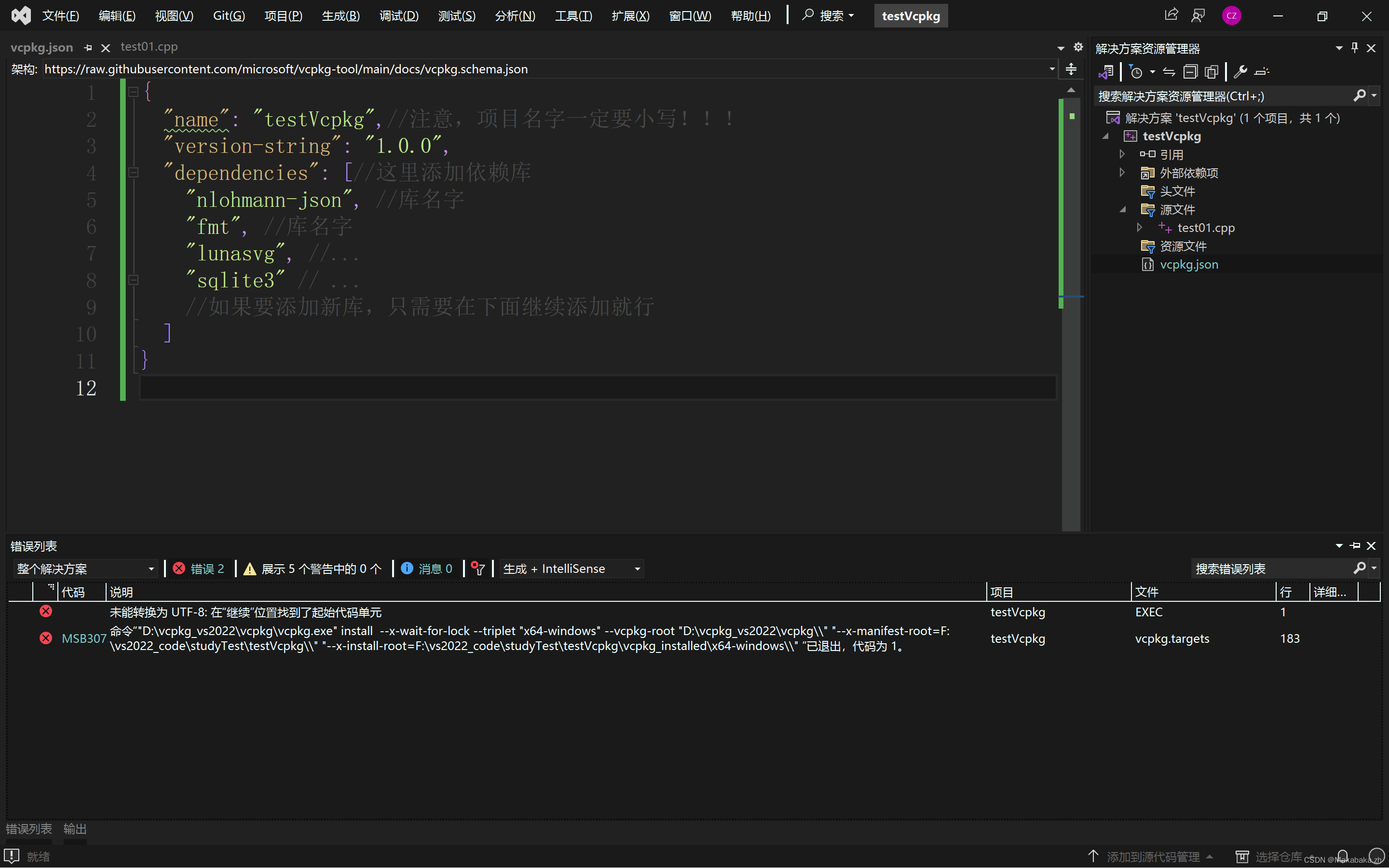Image resolution: width=1389 pixels, height=868 pixels.
Task: Open the notification bell in status bar
Action: [x=1343, y=856]
